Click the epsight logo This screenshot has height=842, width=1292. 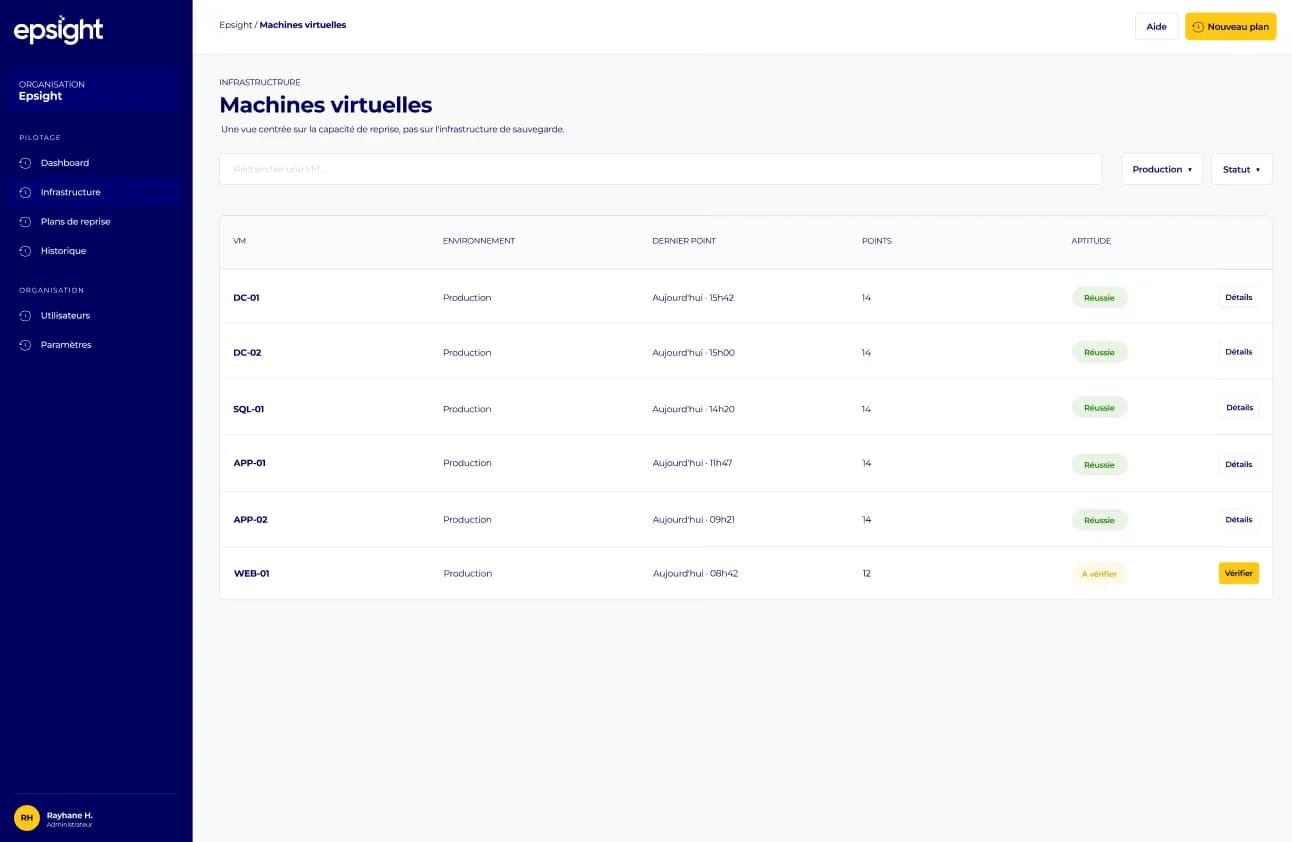(x=58, y=31)
